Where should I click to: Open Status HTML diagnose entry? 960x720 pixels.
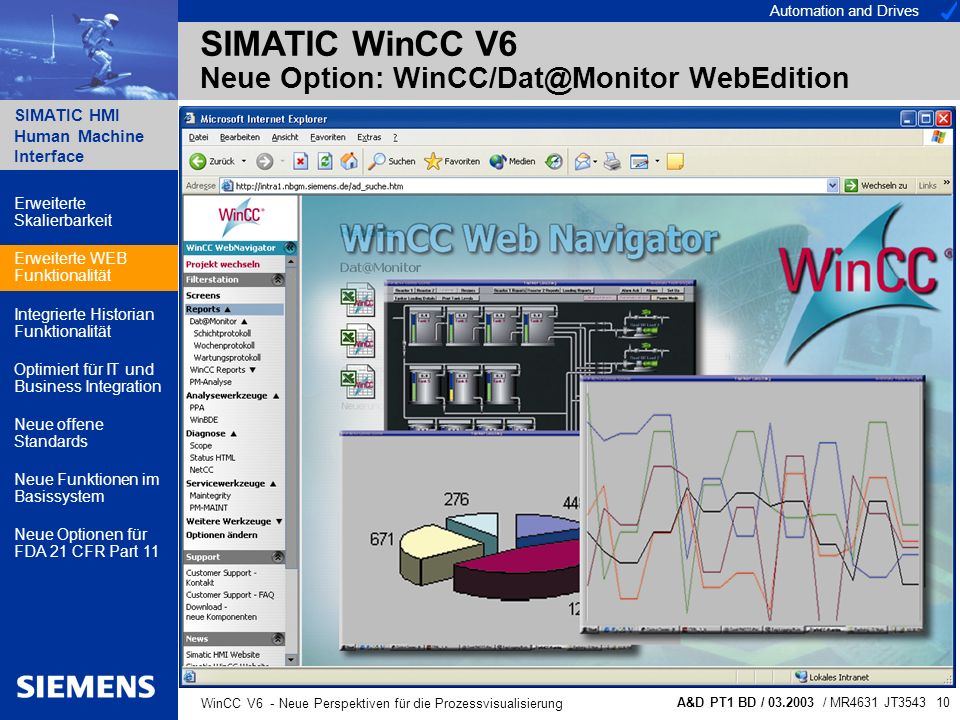(x=212, y=457)
